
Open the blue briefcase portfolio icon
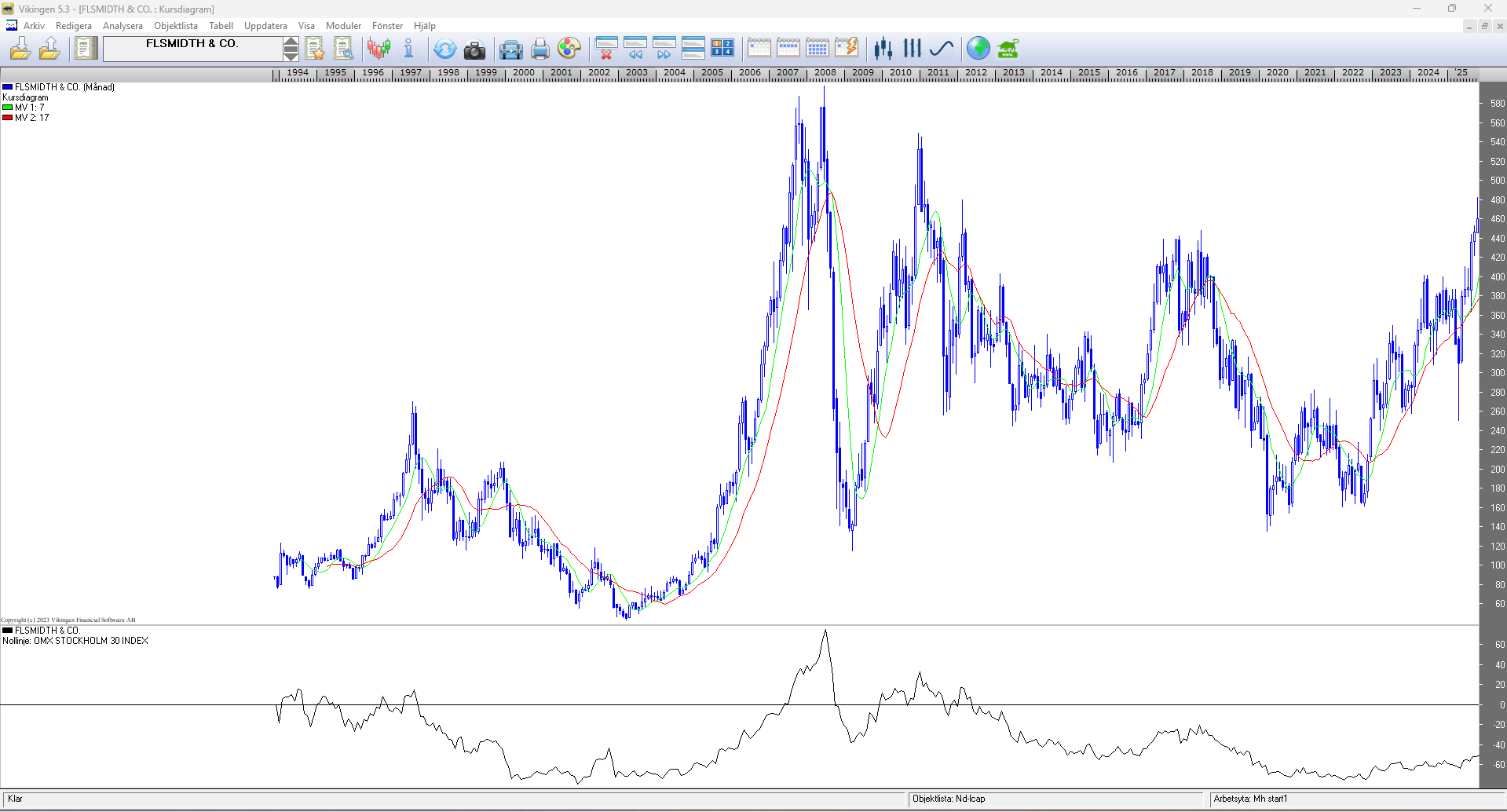pyautogui.click(x=510, y=49)
